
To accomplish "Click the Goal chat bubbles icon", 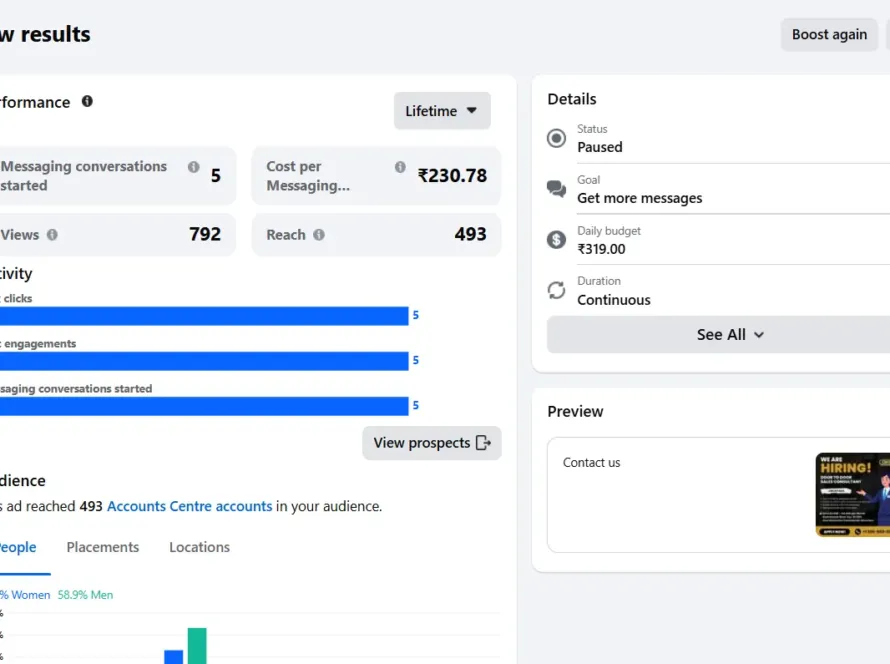I will pyautogui.click(x=557, y=189).
